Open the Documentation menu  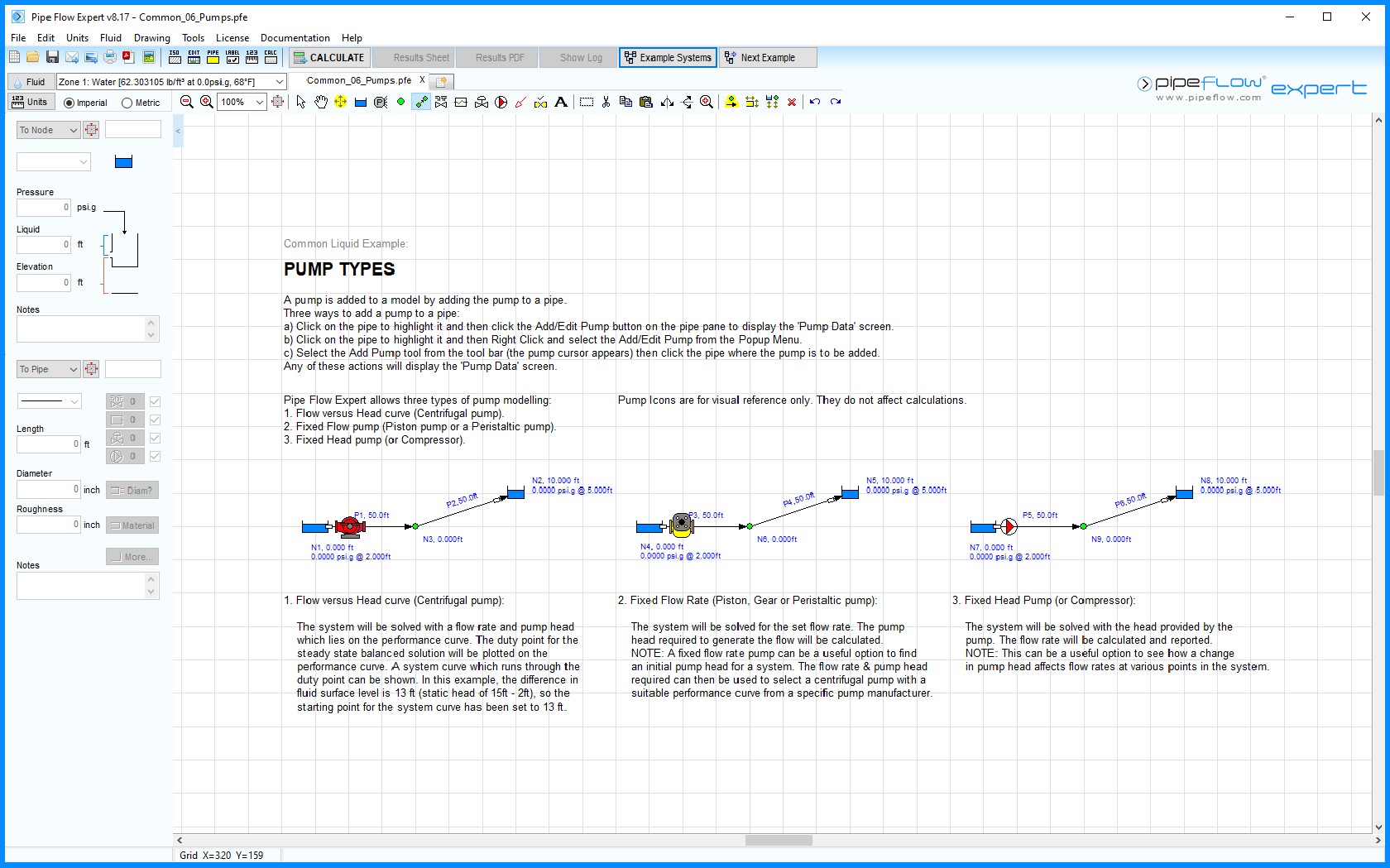tap(295, 38)
